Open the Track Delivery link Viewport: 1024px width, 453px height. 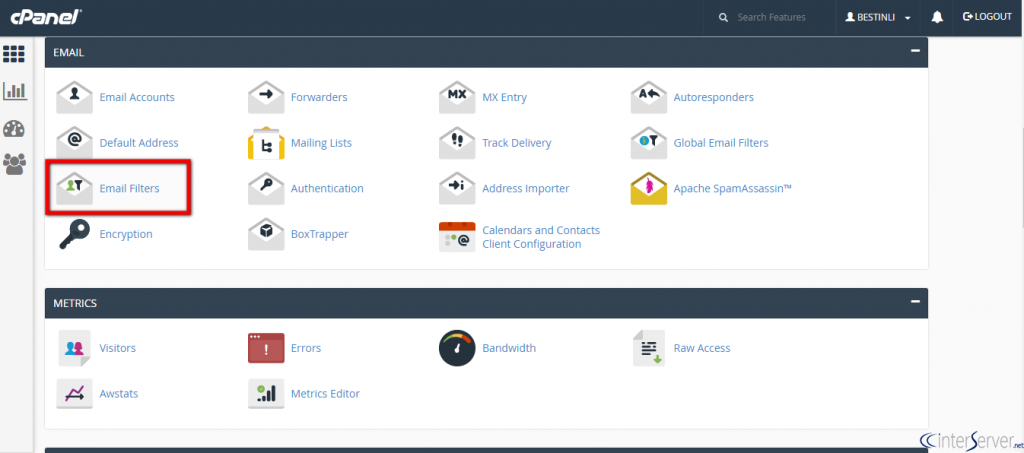pyautogui.click(x=517, y=143)
